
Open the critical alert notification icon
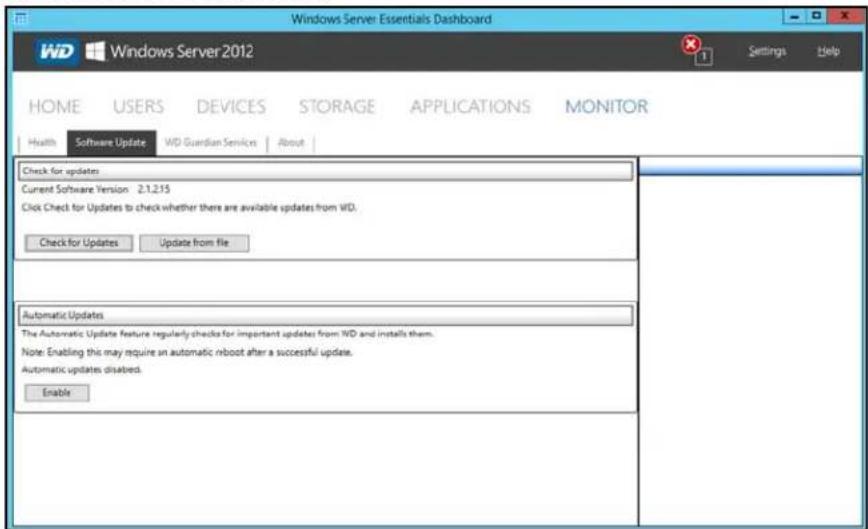click(696, 50)
